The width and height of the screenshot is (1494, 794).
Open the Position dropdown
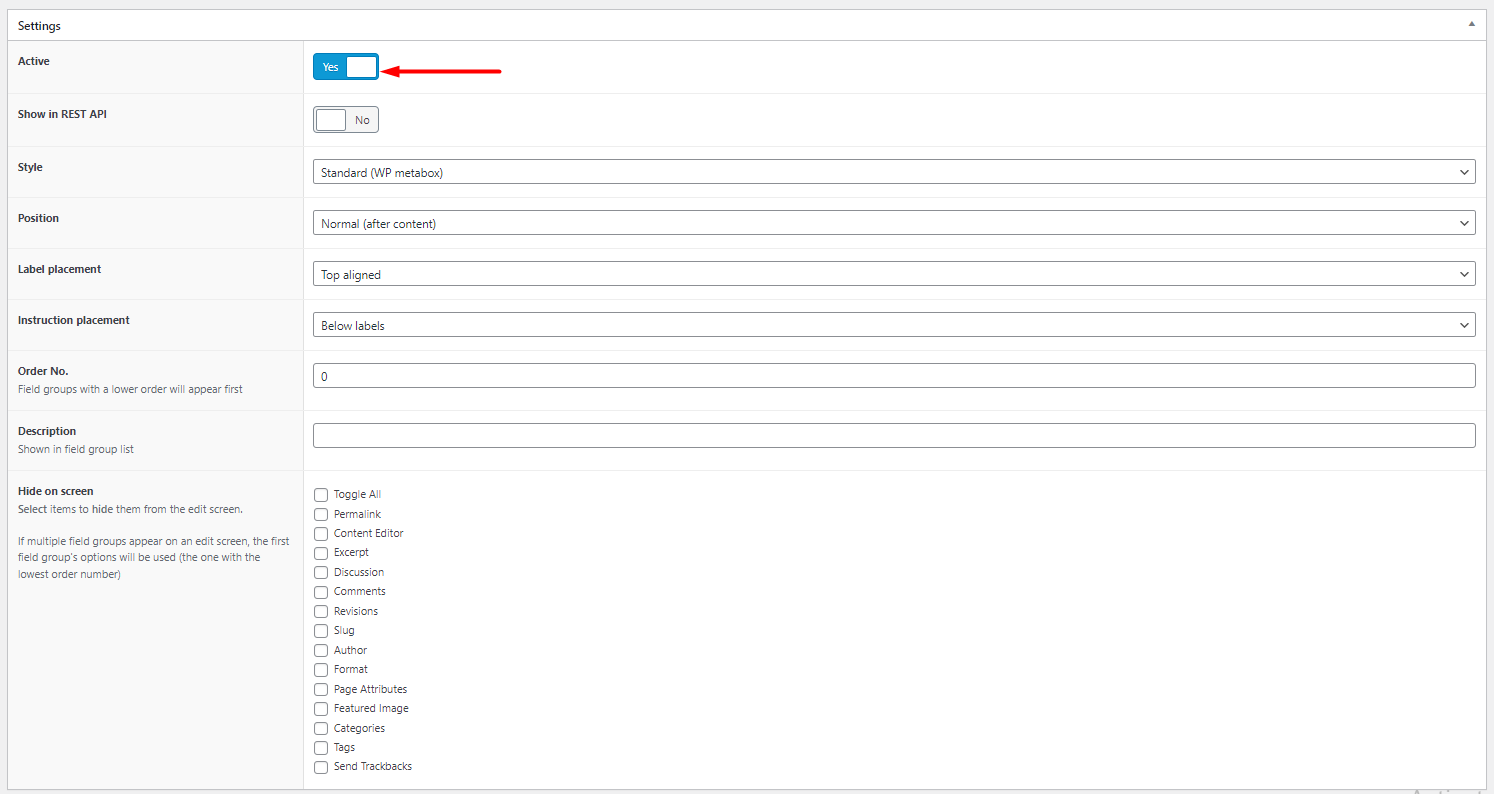894,222
